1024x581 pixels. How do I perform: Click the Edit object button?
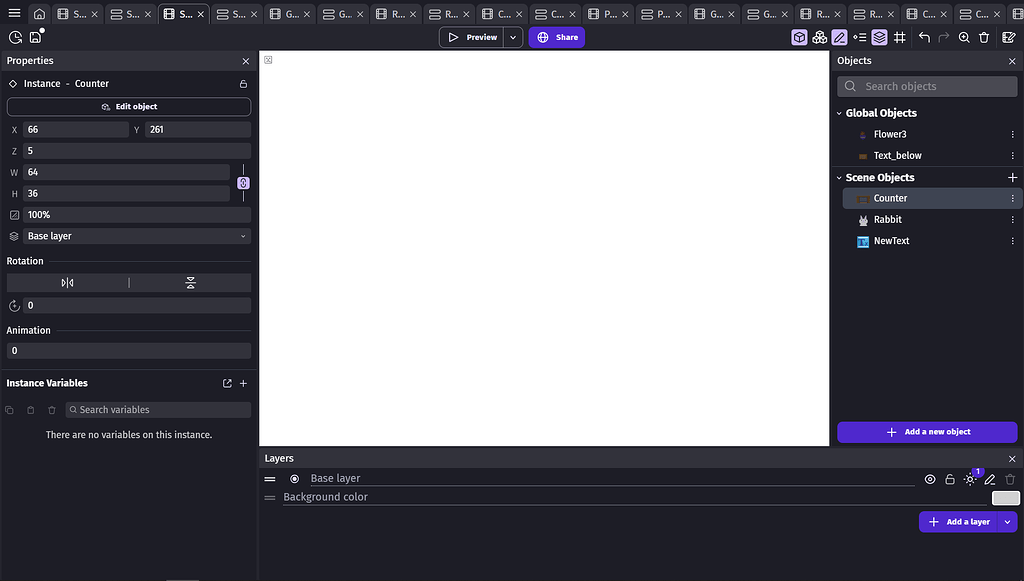tap(129, 106)
